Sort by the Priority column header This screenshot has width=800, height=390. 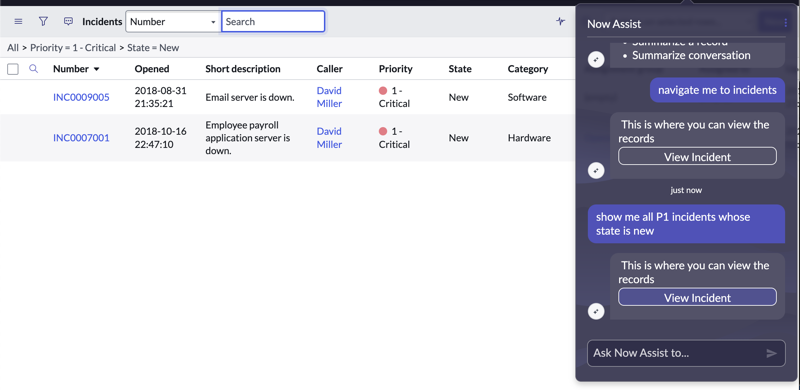(x=395, y=69)
